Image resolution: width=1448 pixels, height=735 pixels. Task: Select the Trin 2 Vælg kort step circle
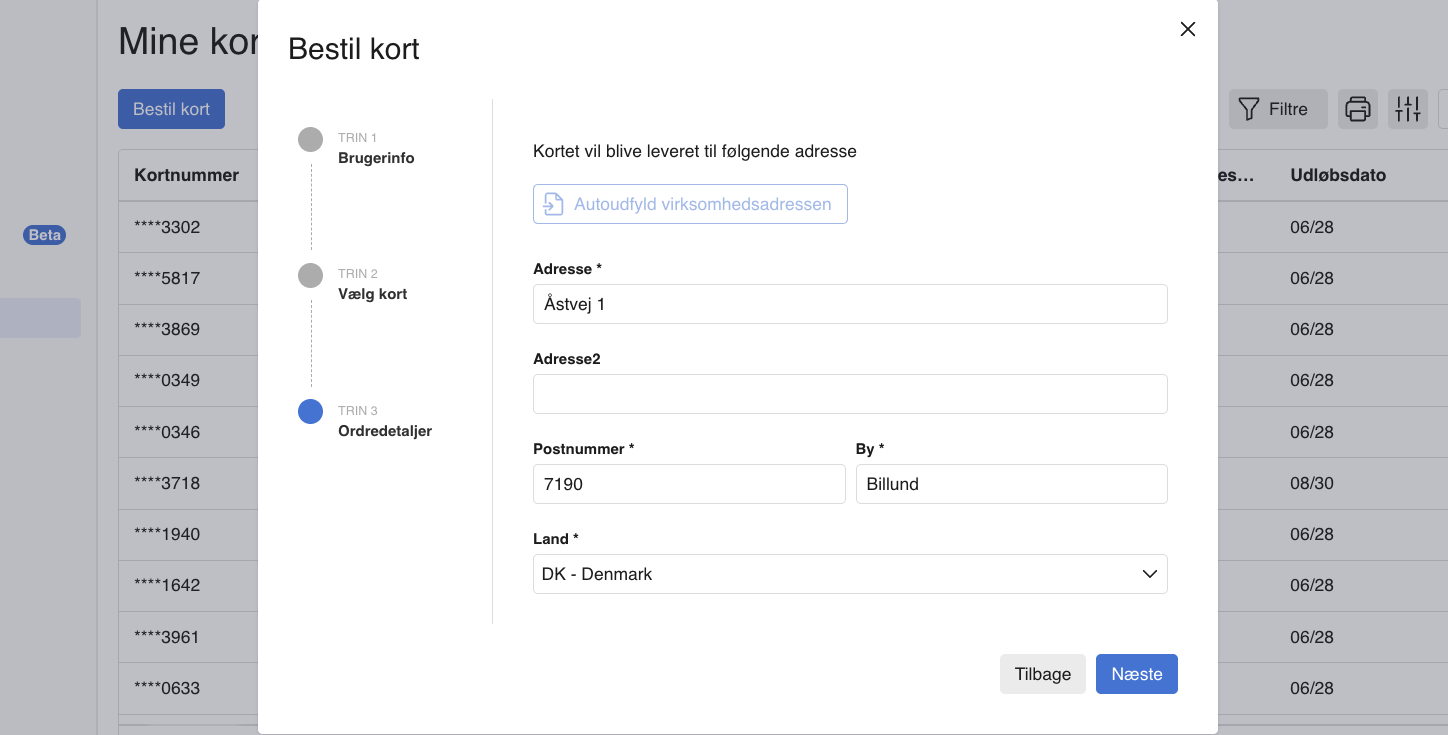(311, 275)
